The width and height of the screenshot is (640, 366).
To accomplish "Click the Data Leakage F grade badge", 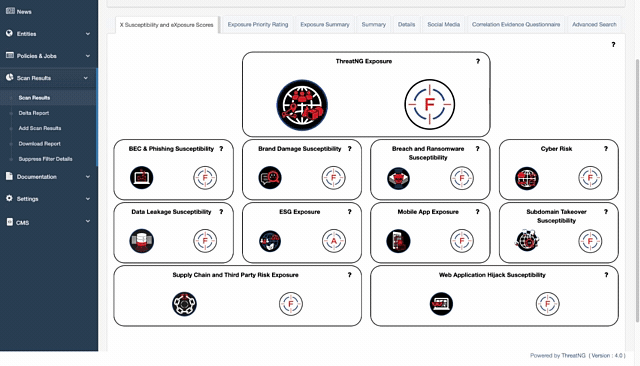I will 205,241.
